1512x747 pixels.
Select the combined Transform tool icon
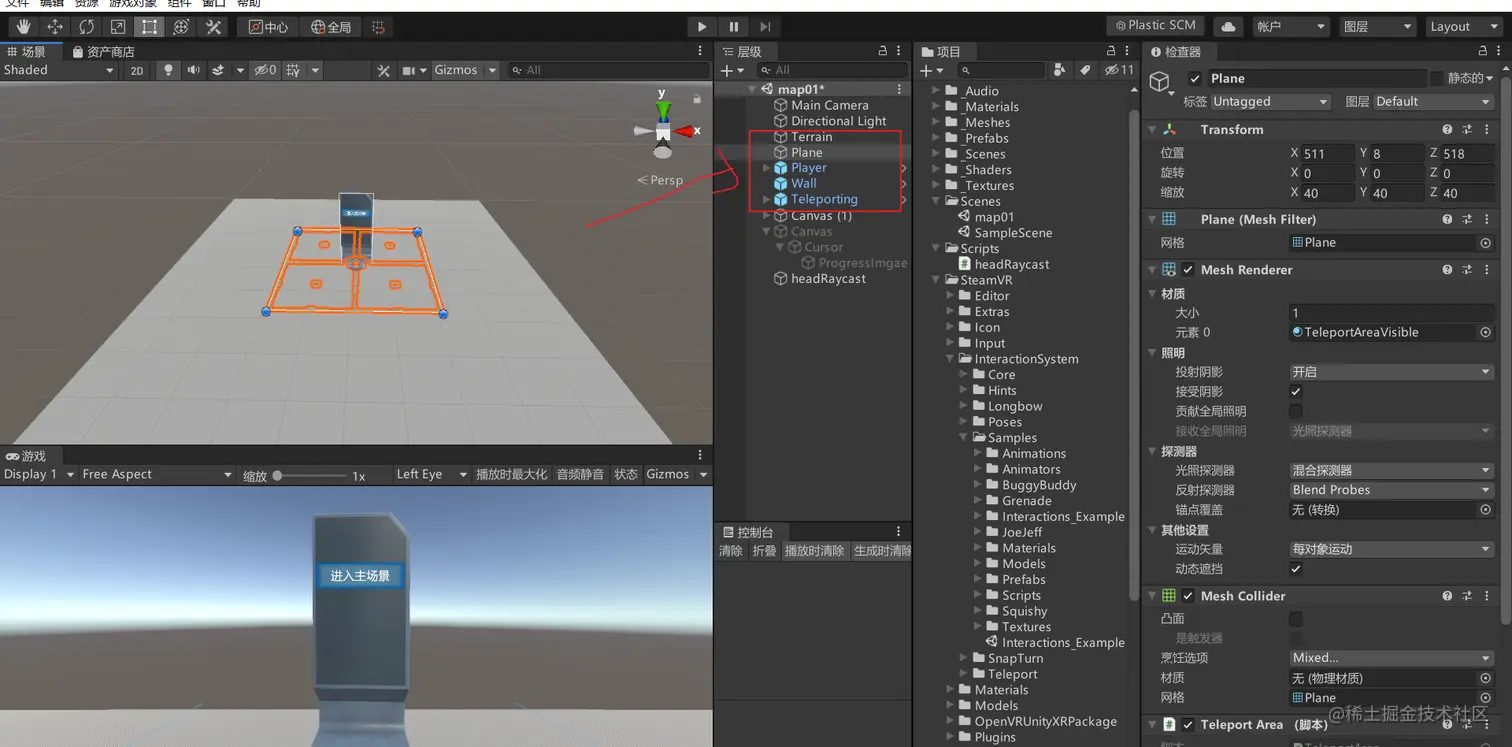click(181, 27)
